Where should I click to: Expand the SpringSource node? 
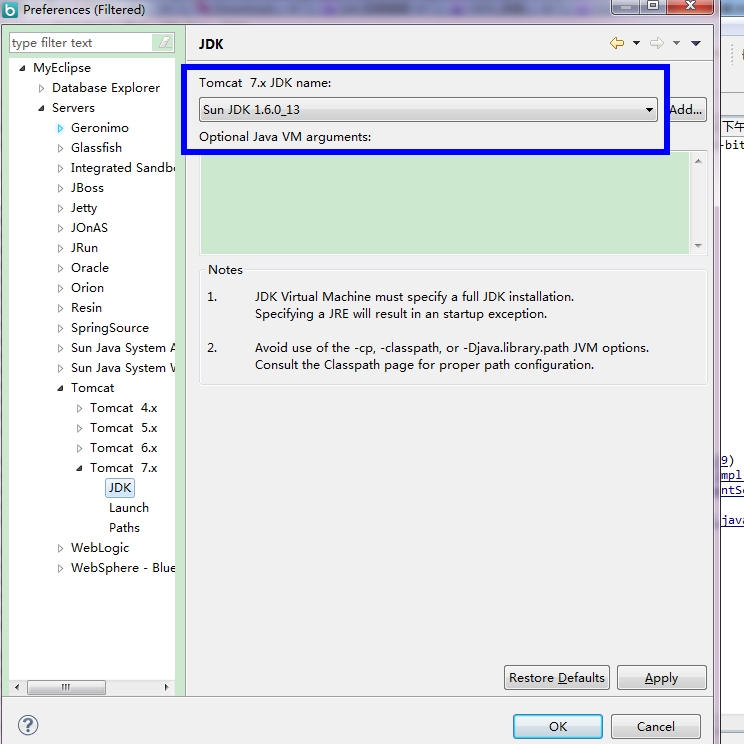click(x=60, y=328)
